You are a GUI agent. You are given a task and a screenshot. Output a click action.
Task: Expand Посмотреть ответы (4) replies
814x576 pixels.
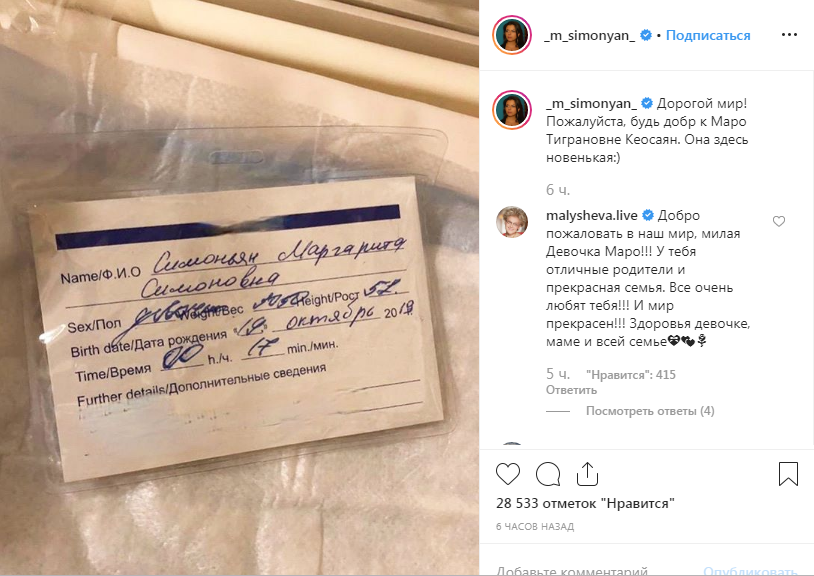650,411
